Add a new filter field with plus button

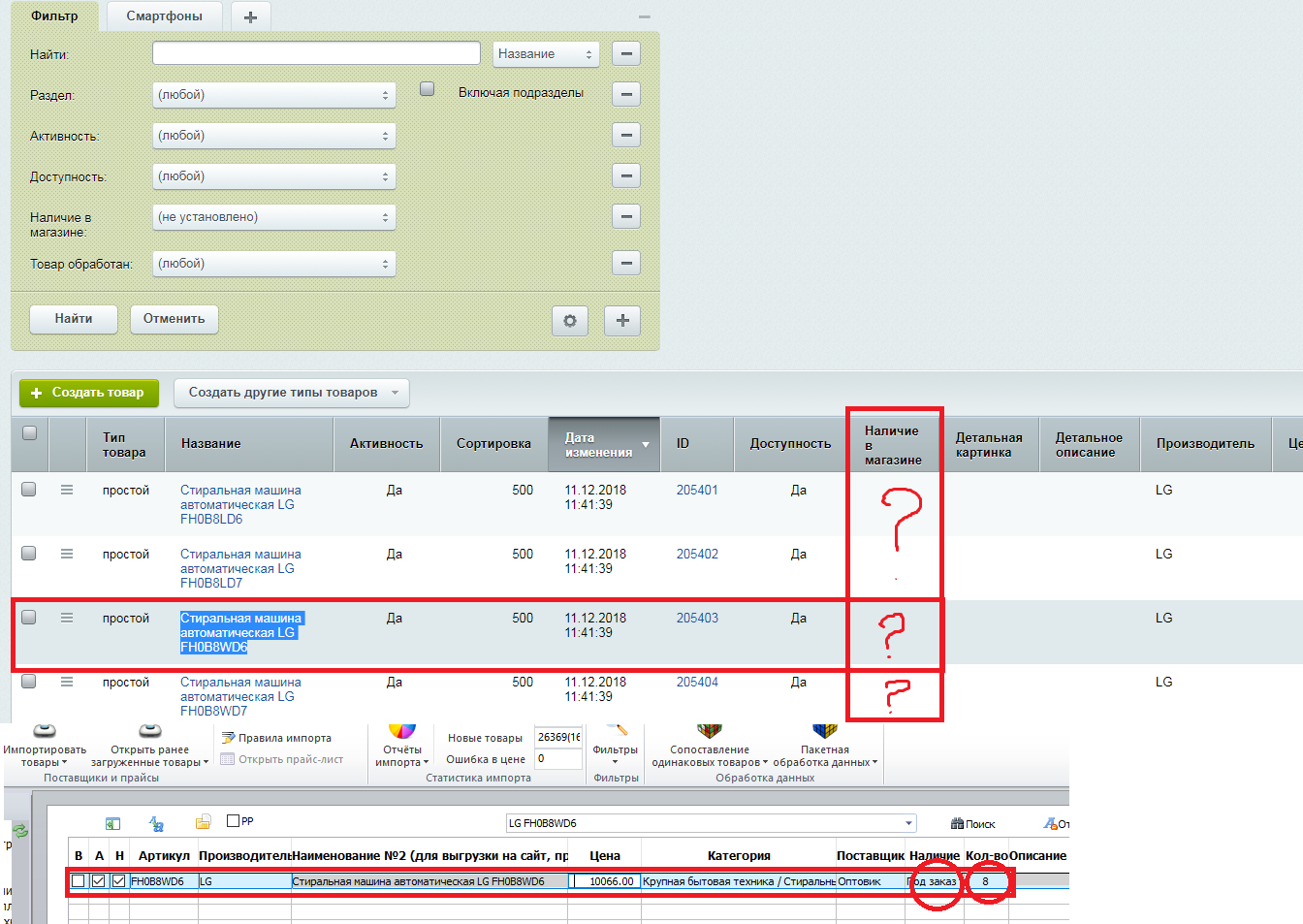tap(622, 320)
